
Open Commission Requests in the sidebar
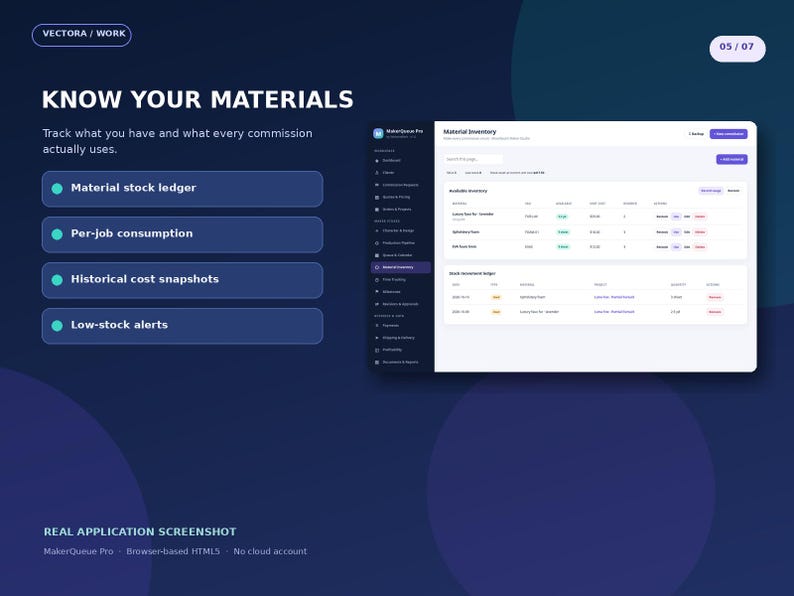(x=400, y=185)
